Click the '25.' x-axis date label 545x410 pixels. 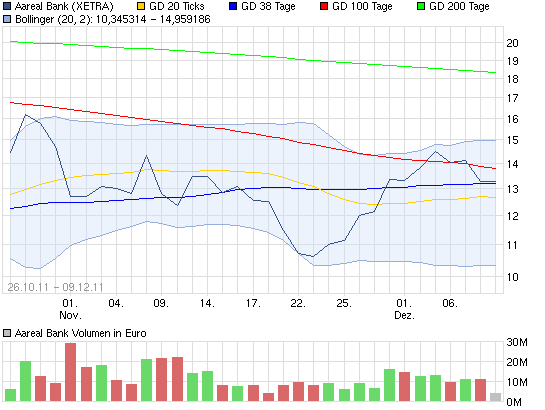click(x=344, y=303)
